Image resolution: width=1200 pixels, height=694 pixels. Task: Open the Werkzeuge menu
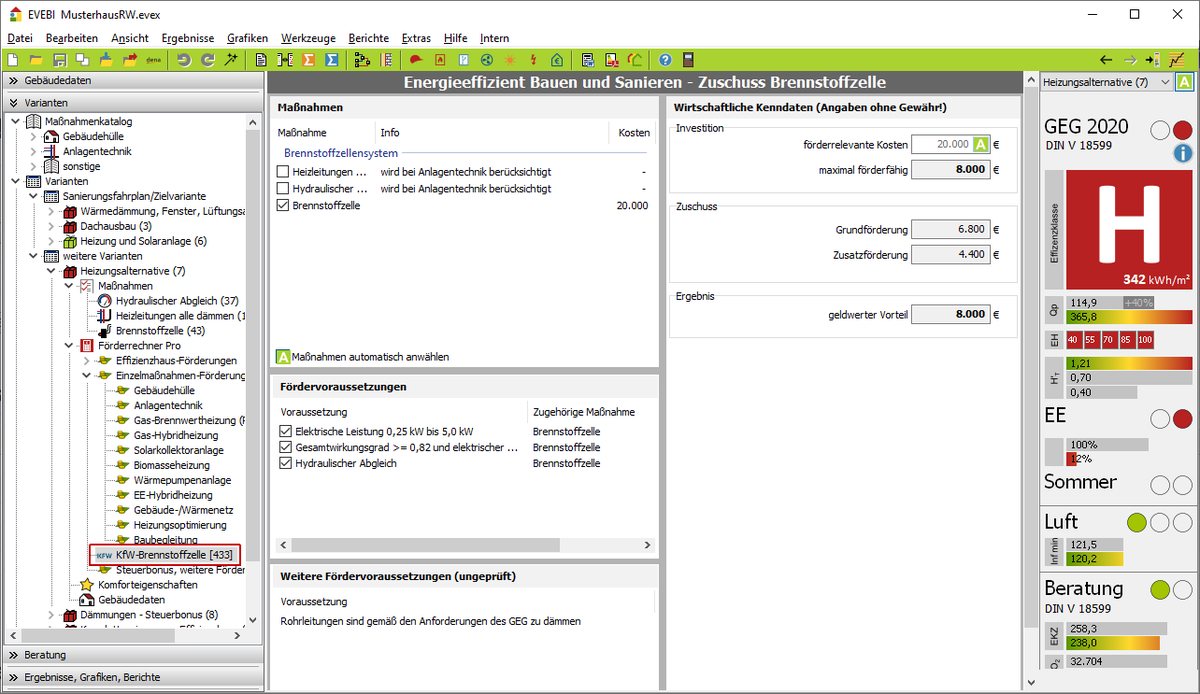308,38
